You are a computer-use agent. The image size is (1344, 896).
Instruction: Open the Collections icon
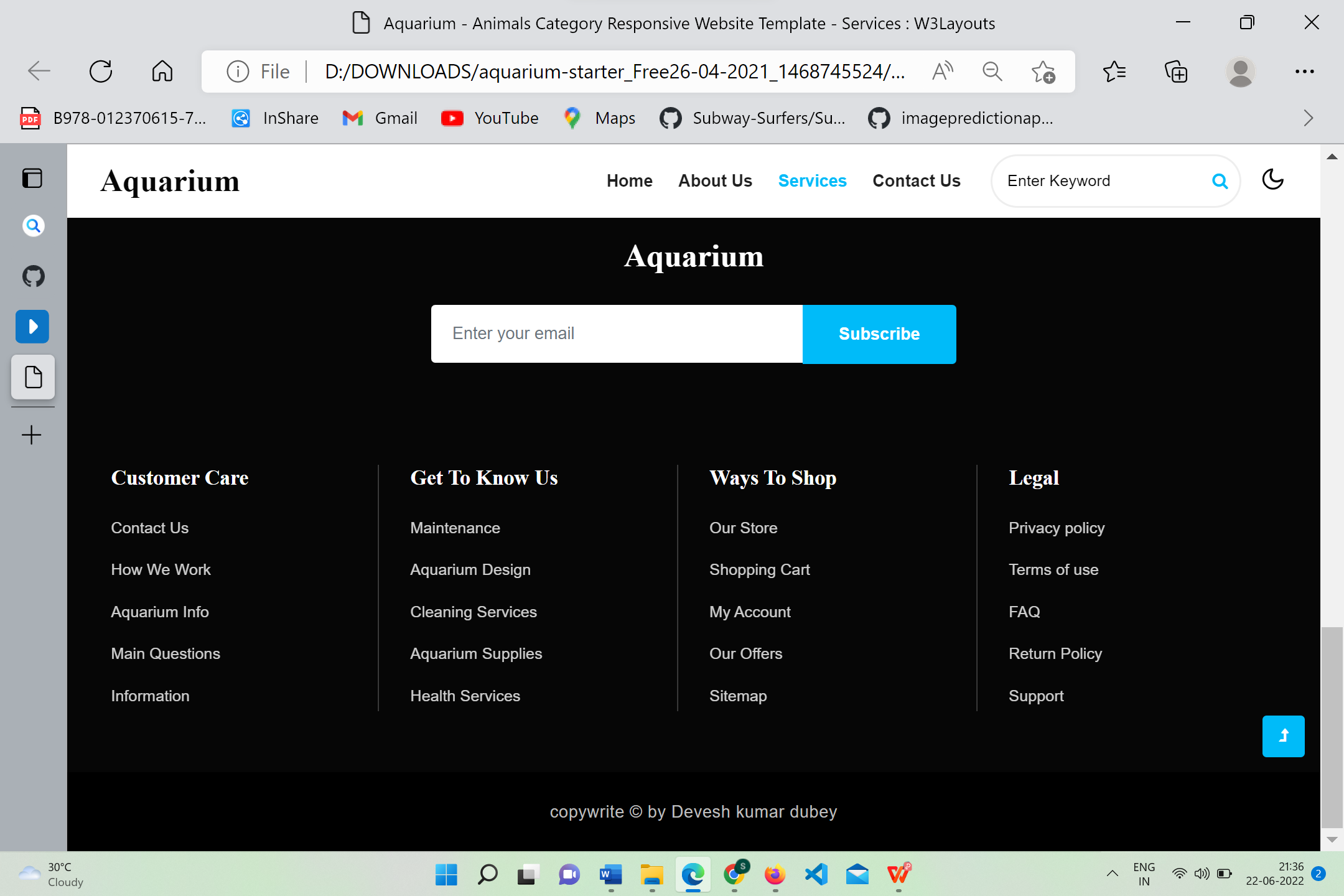pyautogui.click(x=1176, y=72)
